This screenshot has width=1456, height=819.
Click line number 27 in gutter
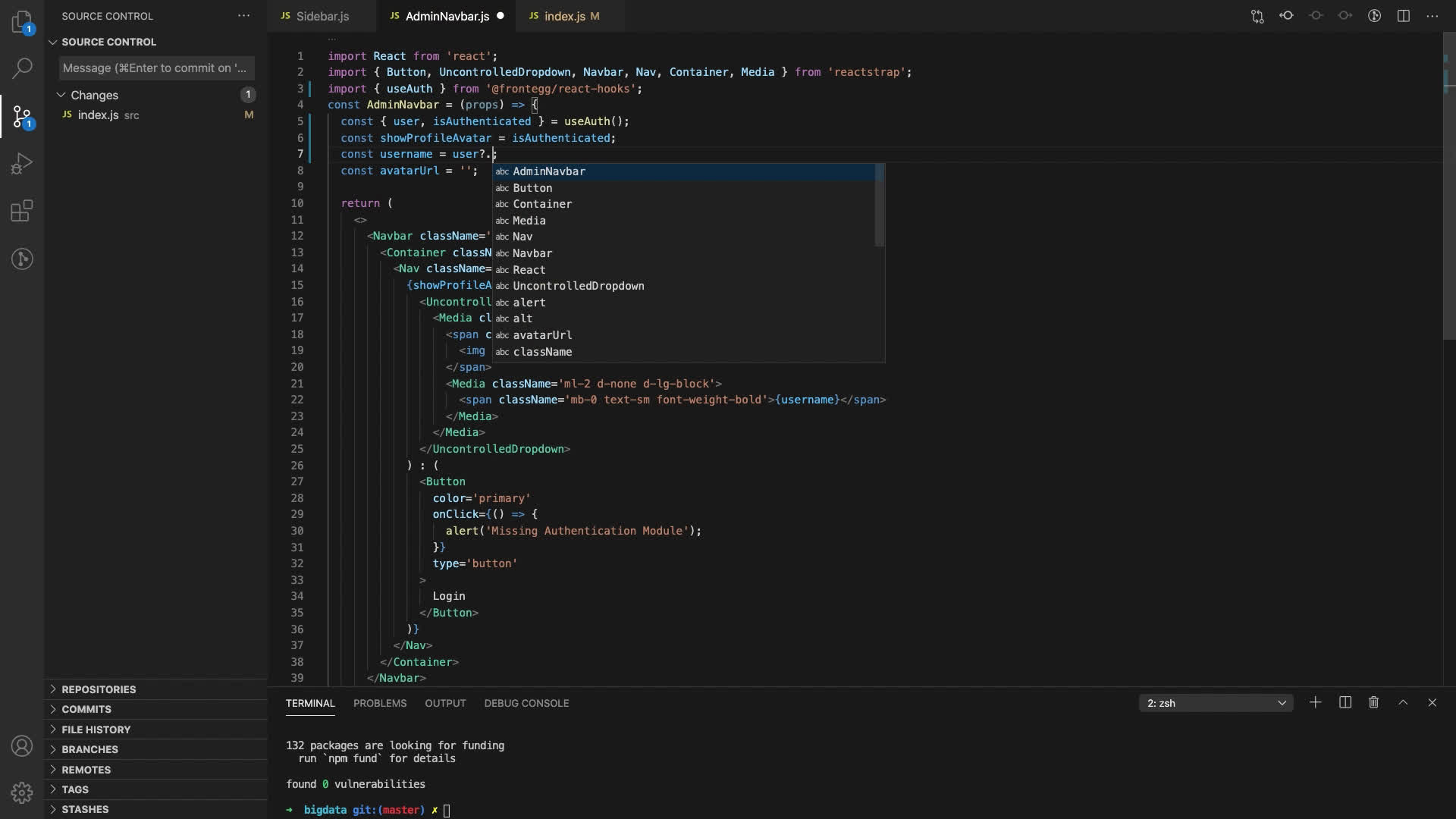297,482
